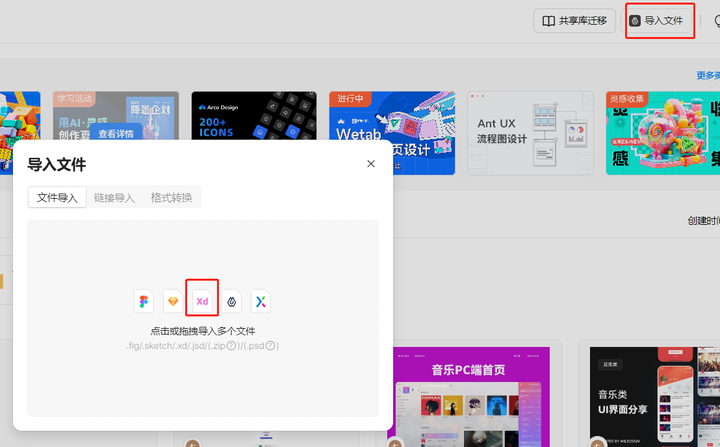Open the Arco Design 200+ ICONS banner
The image size is (720, 447).
click(254, 115)
